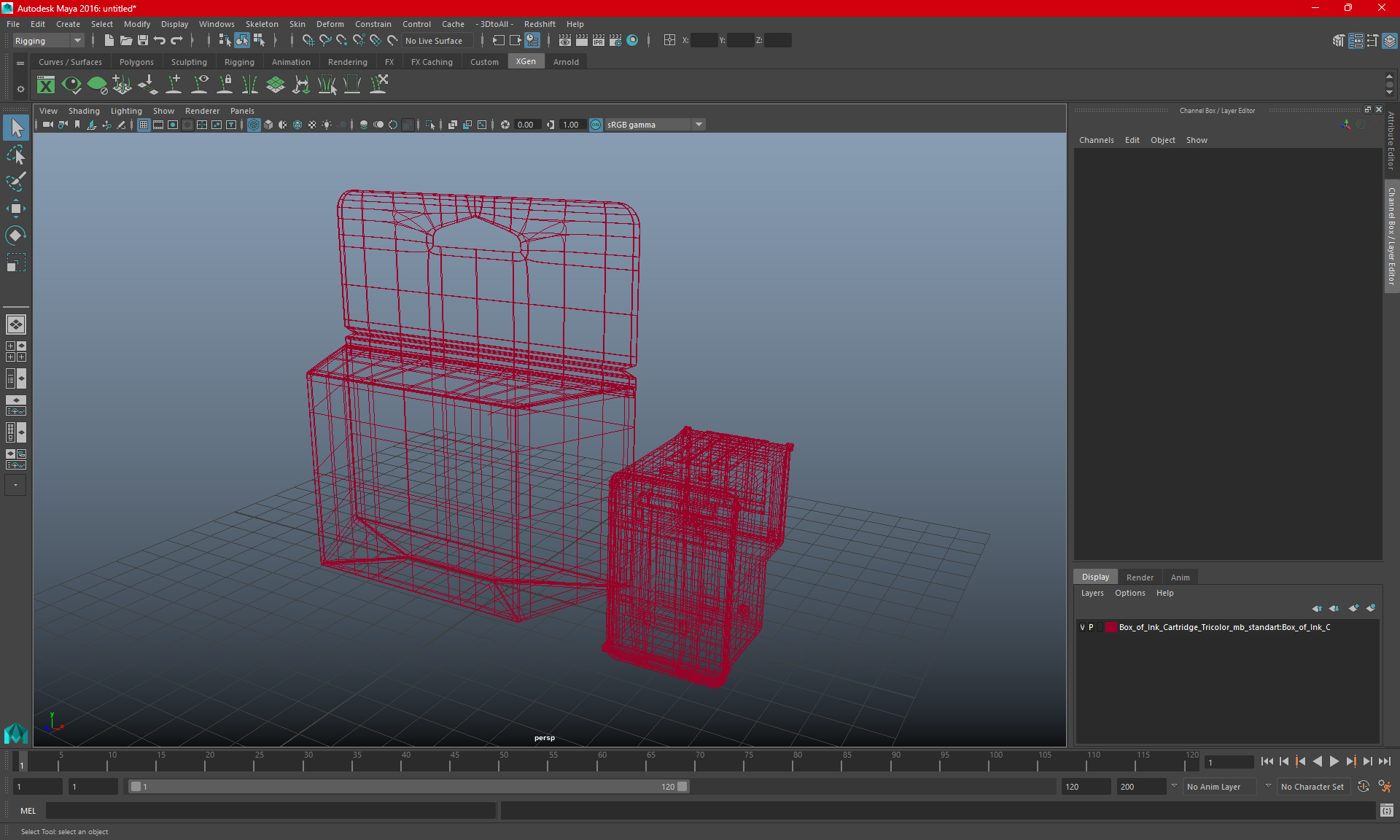Click the Rotate tool icon
Viewport: 1400px width, 840px height.
coord(16,235)
